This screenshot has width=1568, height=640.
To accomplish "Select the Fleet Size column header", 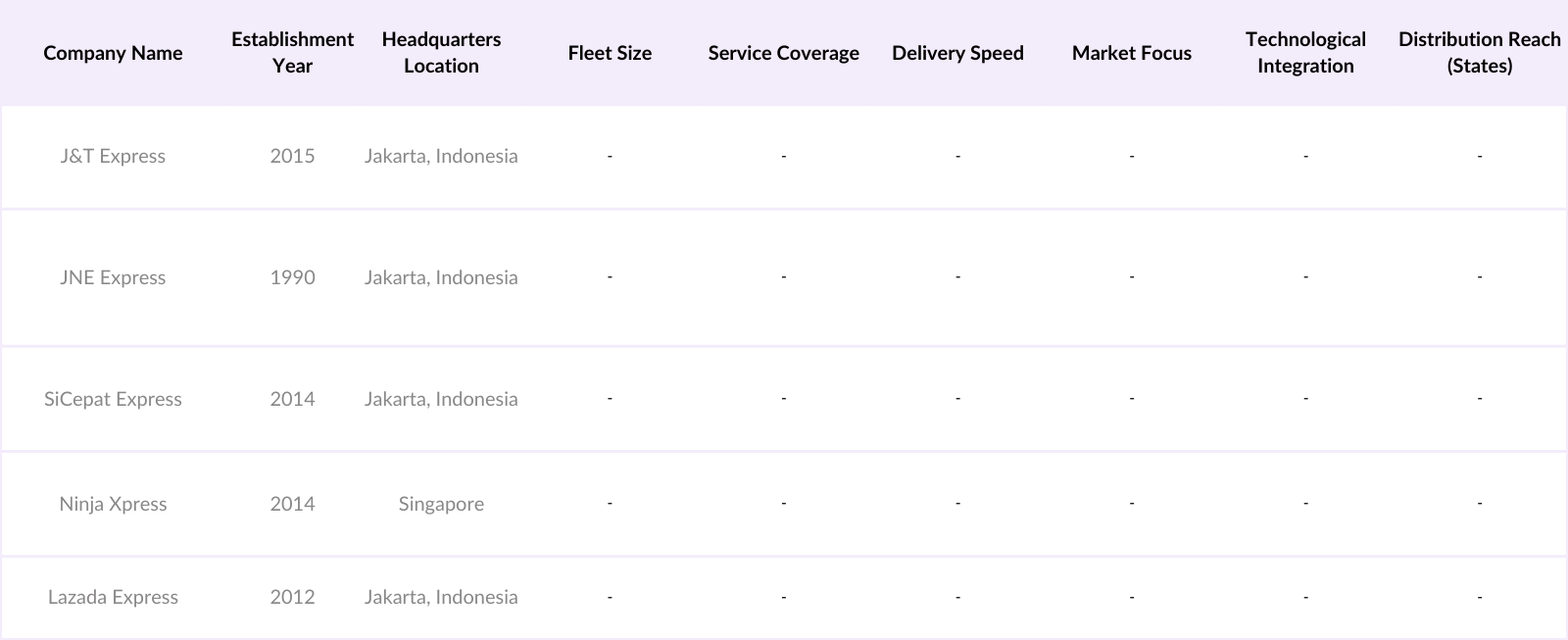I will click(x=610, y=53).
